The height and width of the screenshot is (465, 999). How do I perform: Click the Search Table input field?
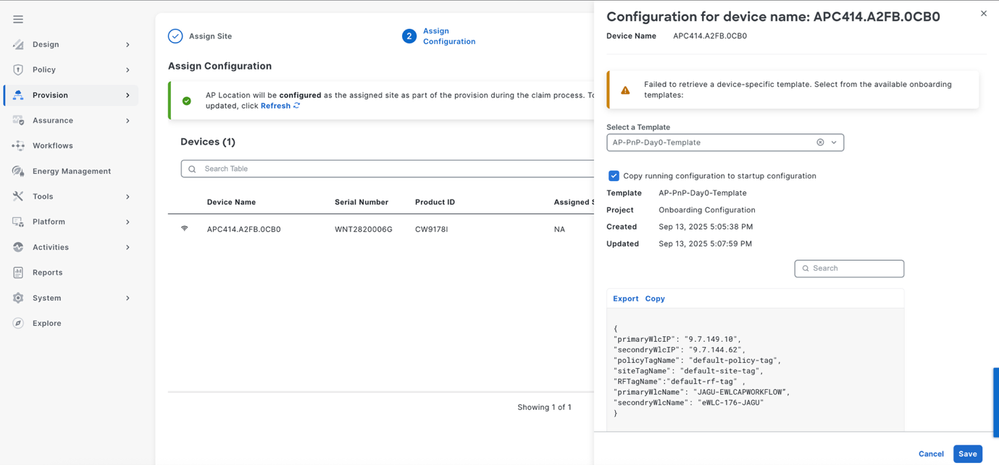[389, 169]
